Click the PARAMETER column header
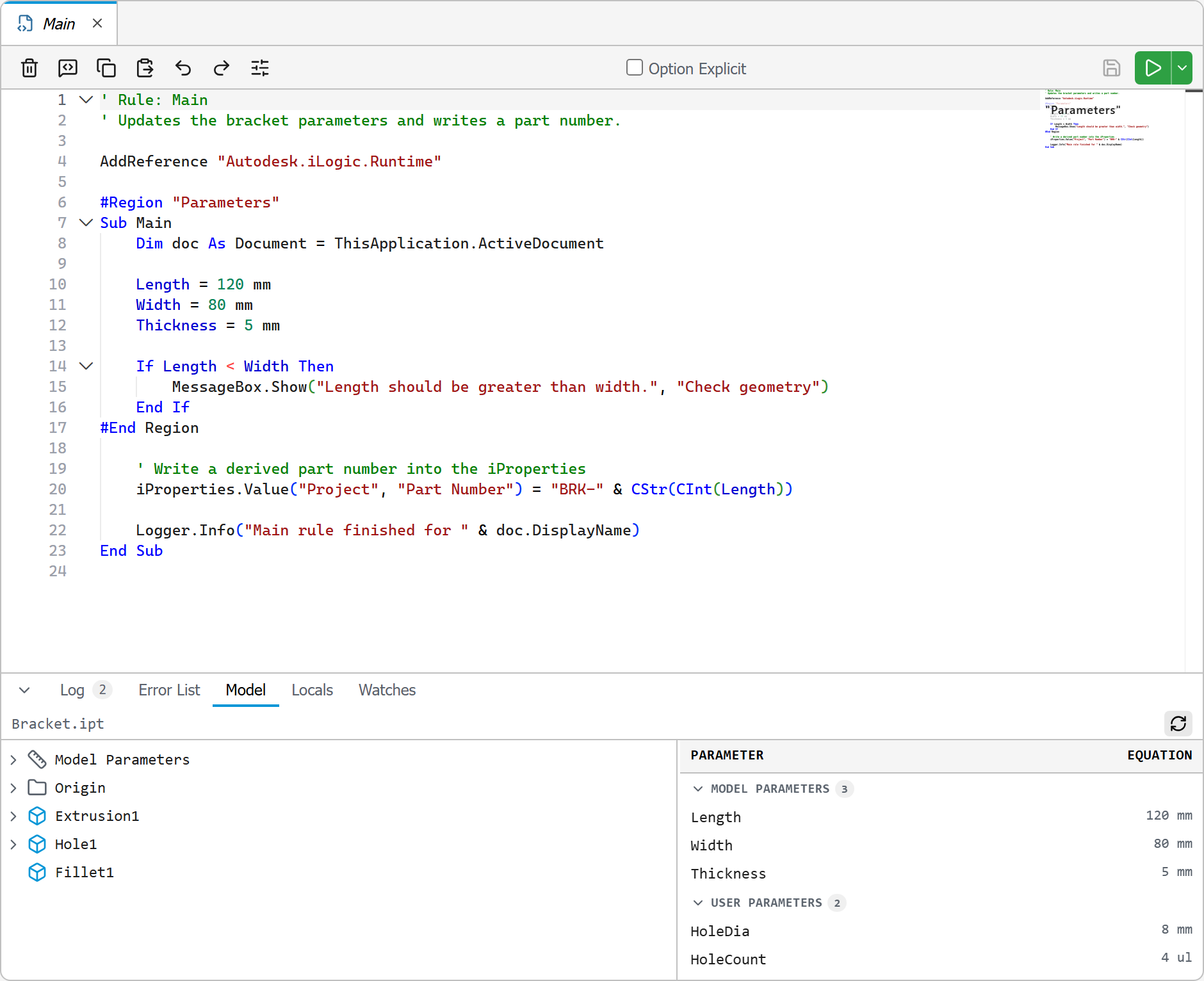 pyautogui.click(x=727, y=756)
